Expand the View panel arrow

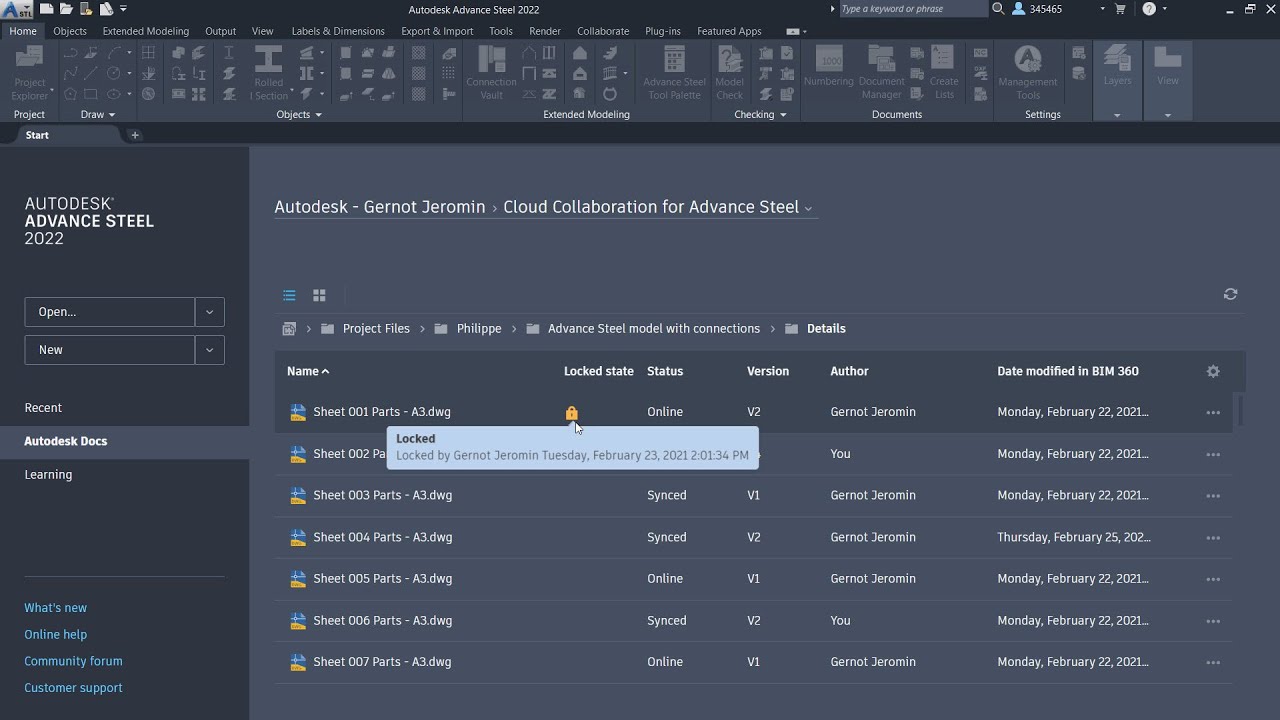pyautogui.click(x=1167, y=115)
